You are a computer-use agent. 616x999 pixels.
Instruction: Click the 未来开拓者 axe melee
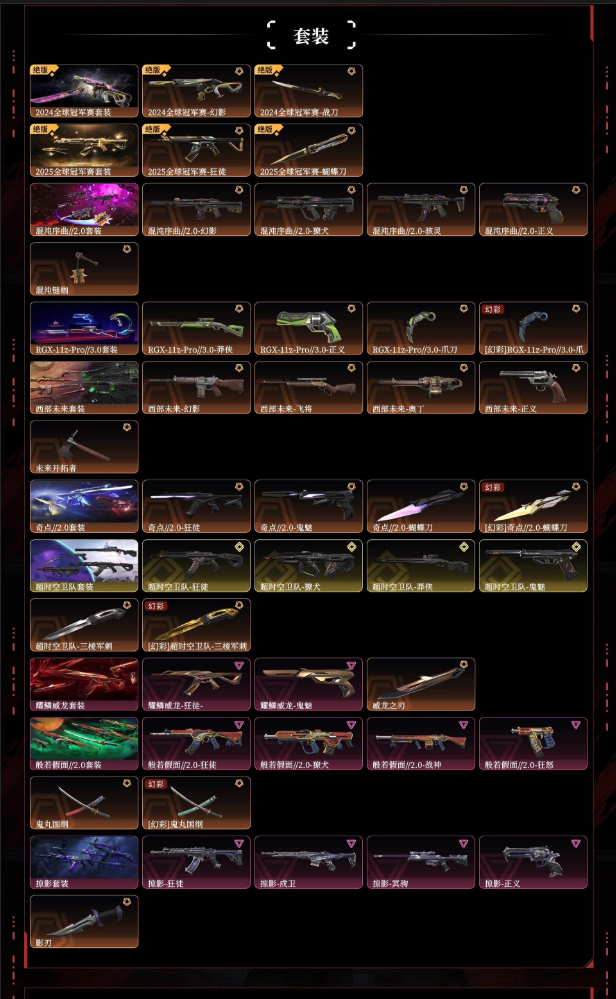click(x=84, y=447)
